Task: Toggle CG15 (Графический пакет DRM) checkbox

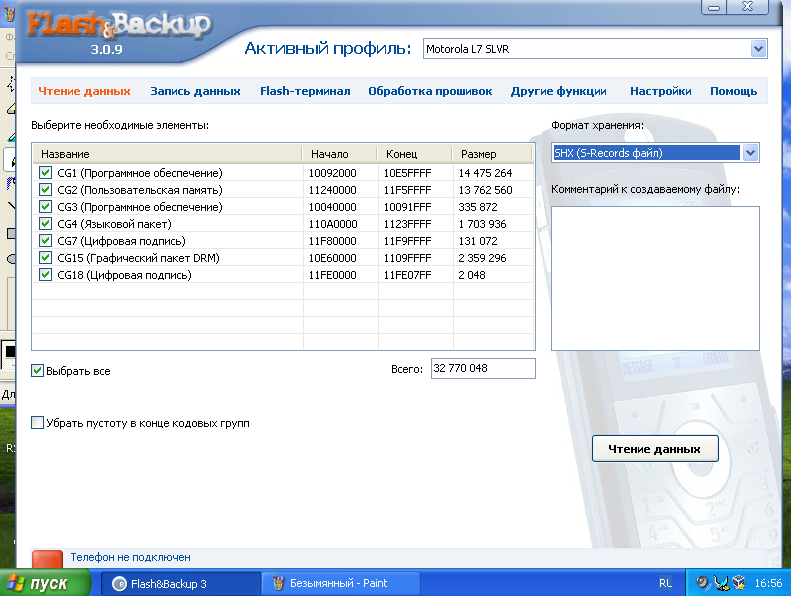Action: [x=45, y=258]
